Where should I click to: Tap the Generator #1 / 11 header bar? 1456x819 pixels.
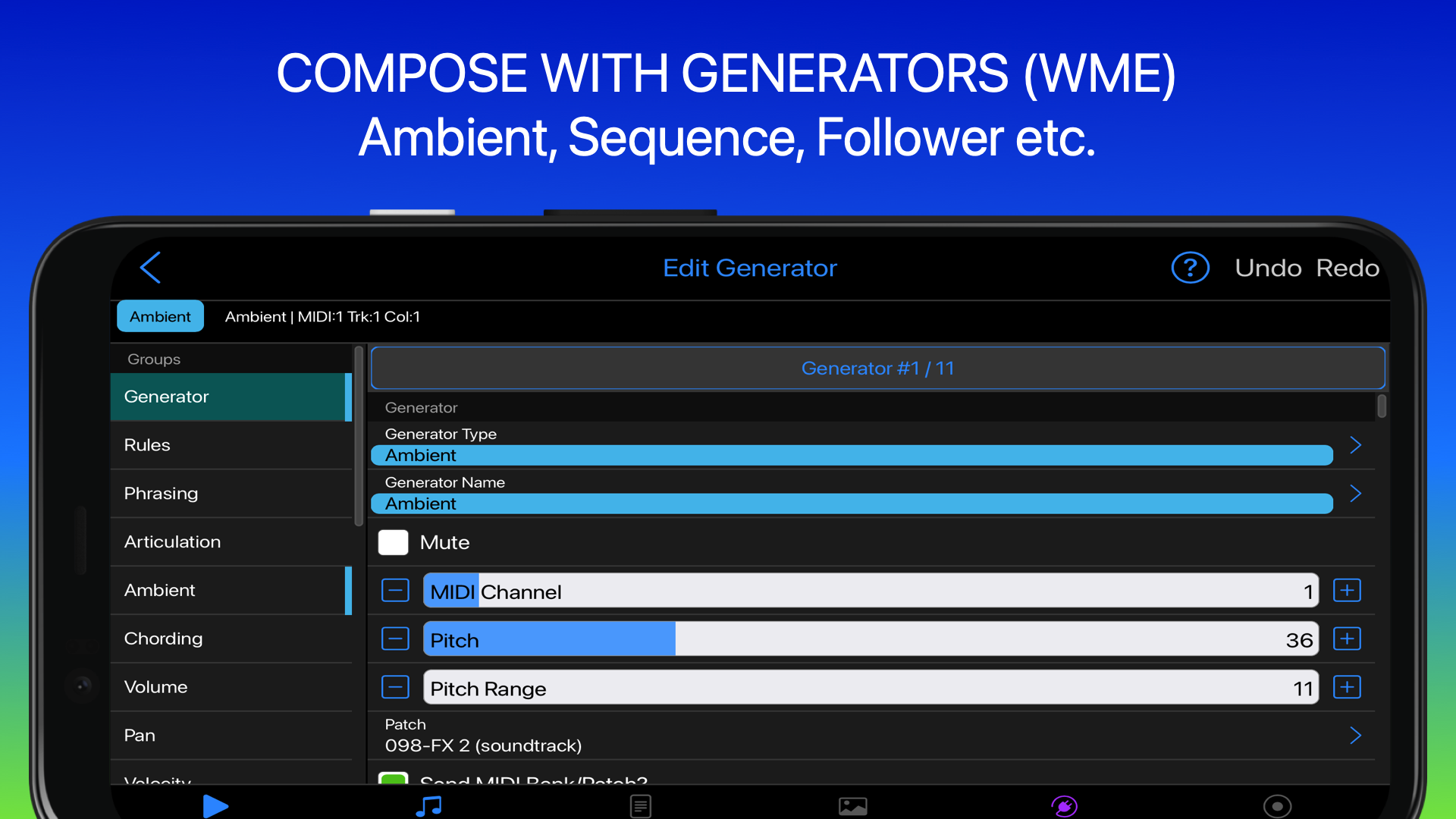[877, 368]
